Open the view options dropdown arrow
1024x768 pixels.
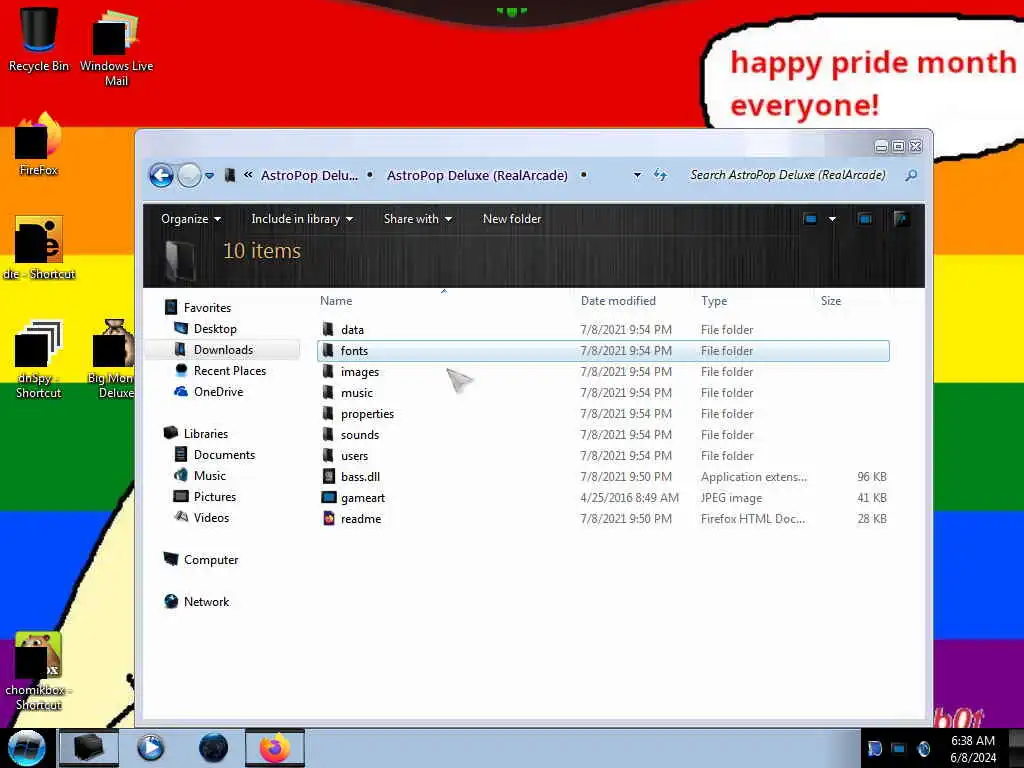(x=832, y=219)
